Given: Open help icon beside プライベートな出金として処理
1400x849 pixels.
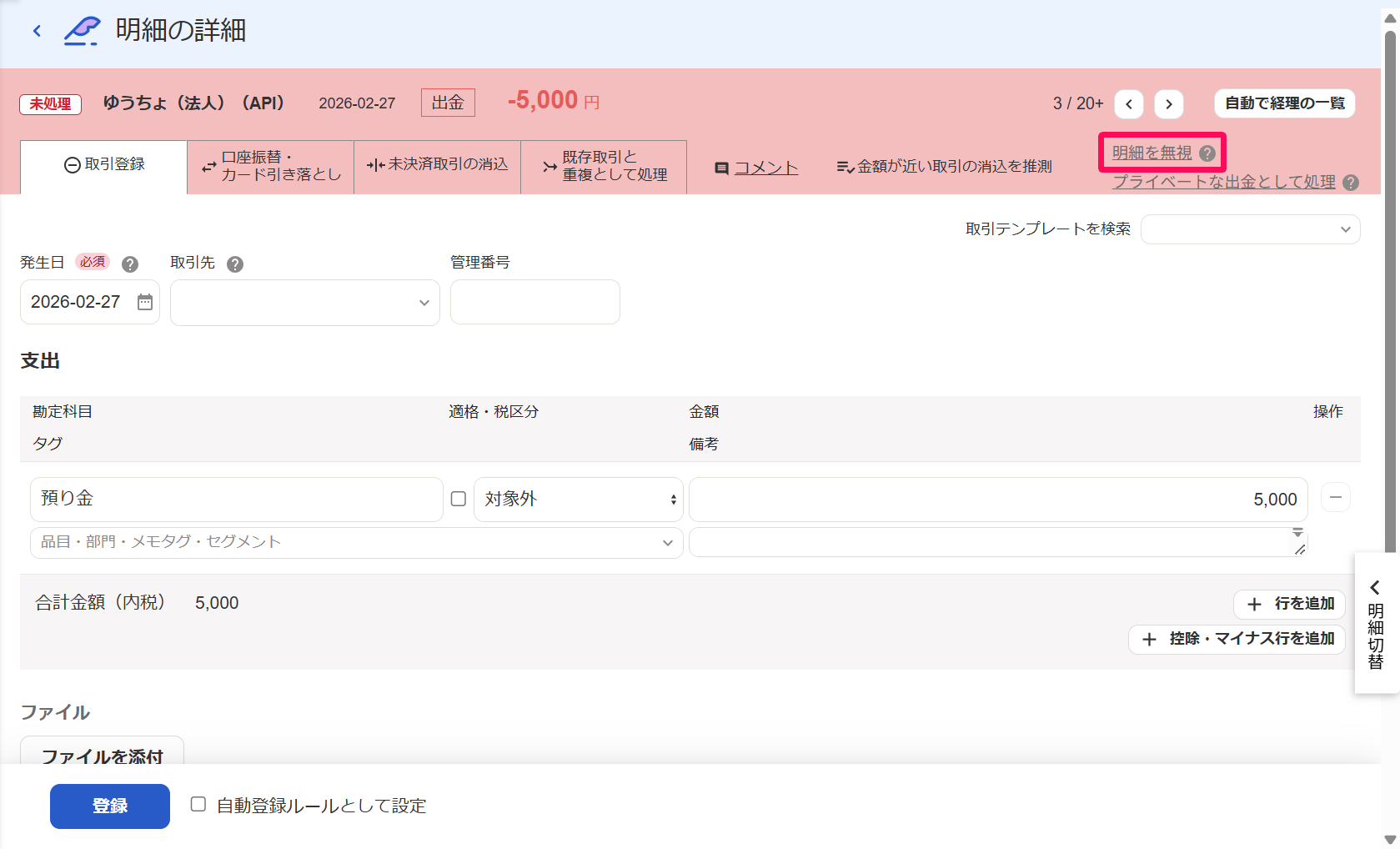Looking at the screenshot, I should click(x=1351, y=183).
